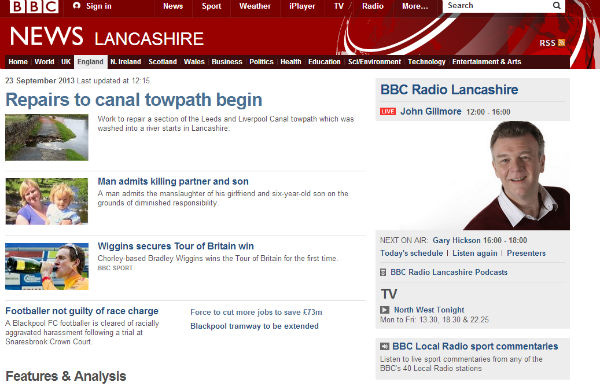Open the John Gillmore show link
Viewport: 600px width, 386px height.
431,111
